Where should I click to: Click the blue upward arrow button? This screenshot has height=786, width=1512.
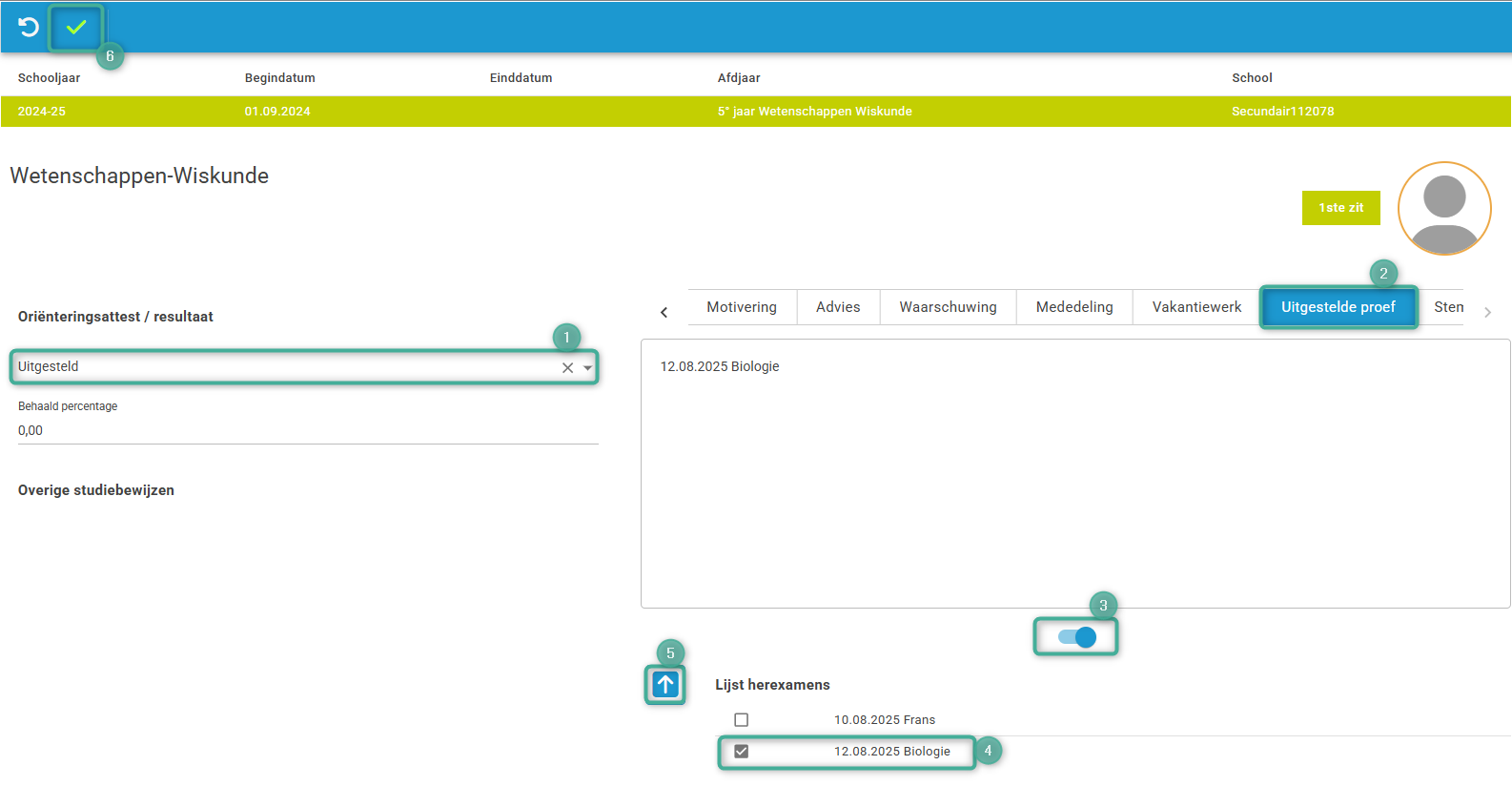(x=665, y=684)
